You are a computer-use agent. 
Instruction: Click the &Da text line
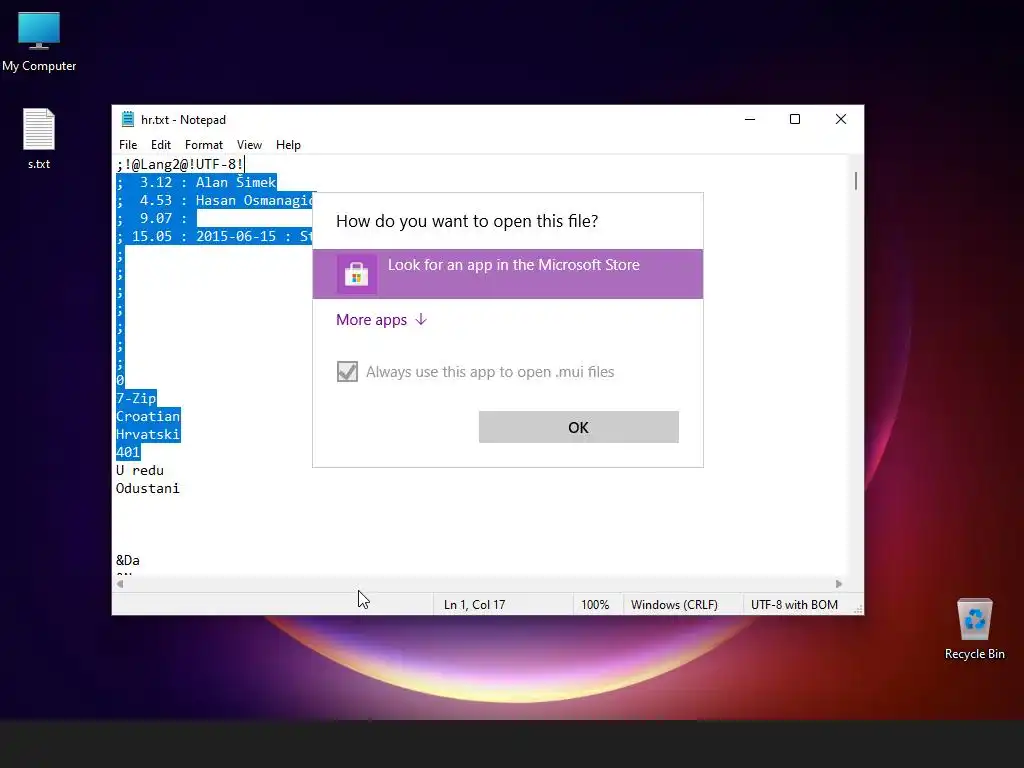pyautogui.click(x=127, y=560)
